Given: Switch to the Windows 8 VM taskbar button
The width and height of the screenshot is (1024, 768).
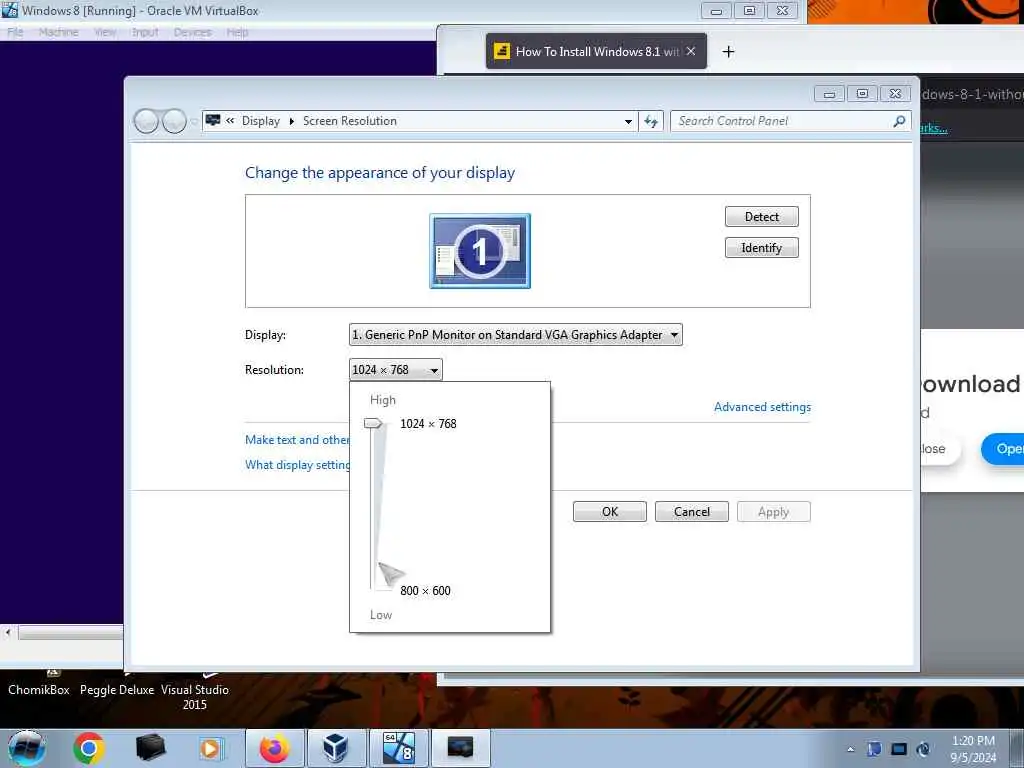Looking at the screenshot, I should pyautogui.click(x=398, y=748).
